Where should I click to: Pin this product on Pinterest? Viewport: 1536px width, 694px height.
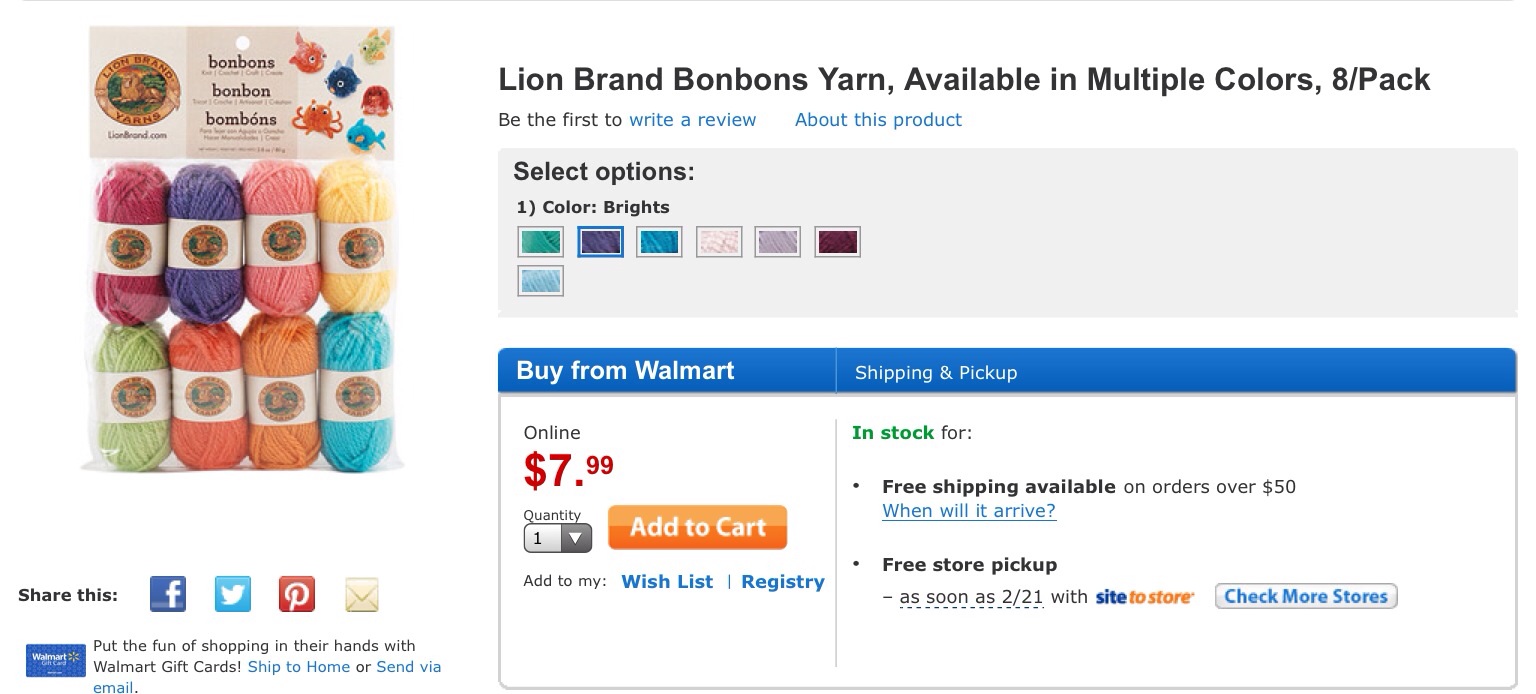[297, 594]
